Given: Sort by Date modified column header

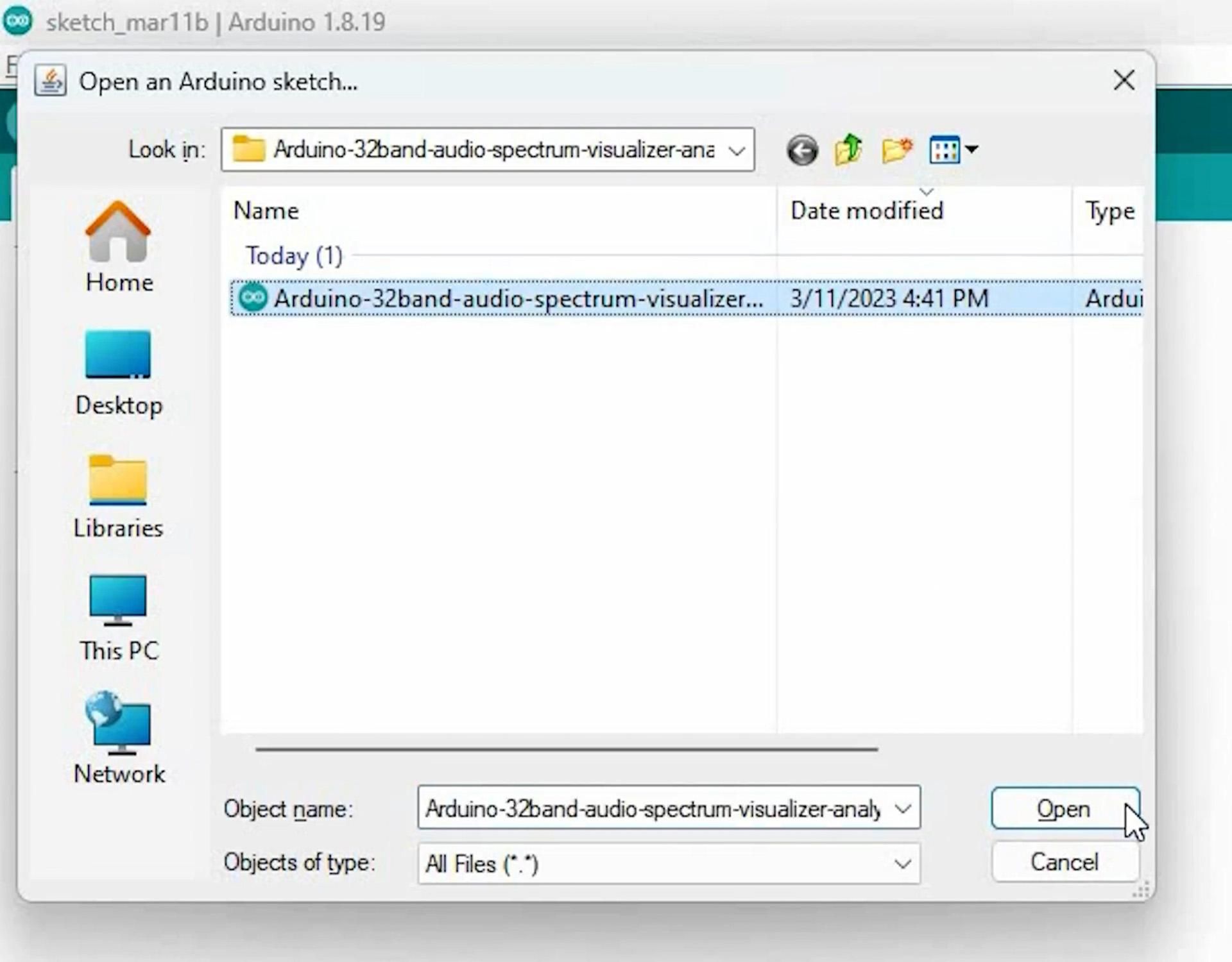Looking at the screenshot, I should [924, 211].
